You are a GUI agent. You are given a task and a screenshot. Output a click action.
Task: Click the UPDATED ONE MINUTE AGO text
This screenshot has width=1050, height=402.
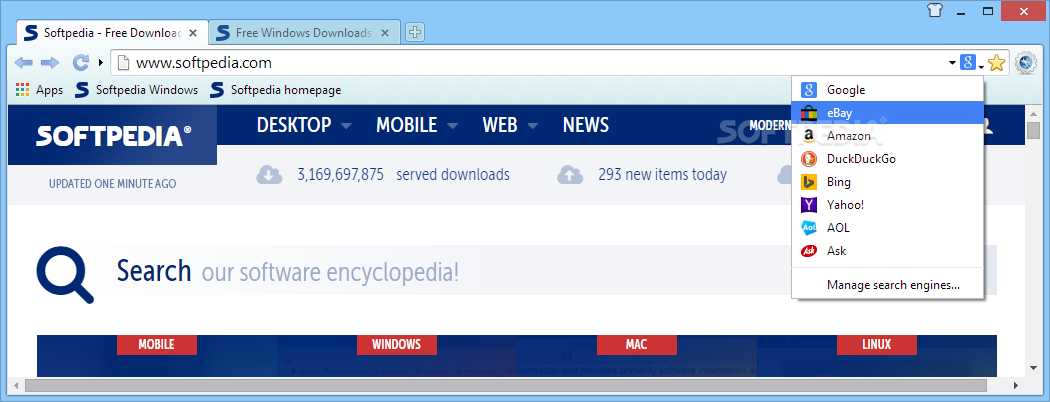112,184
